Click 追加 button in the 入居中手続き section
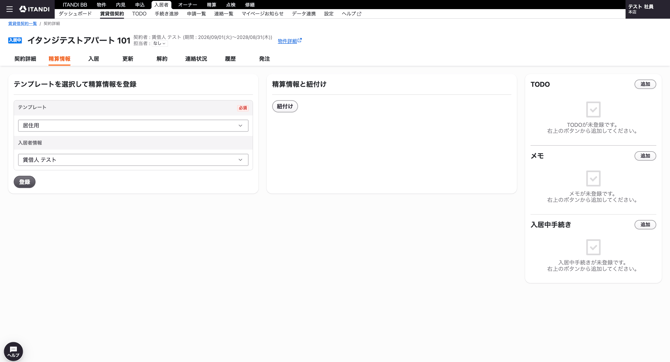The height and width of the screenshot is (362, 670). point(645,225)
